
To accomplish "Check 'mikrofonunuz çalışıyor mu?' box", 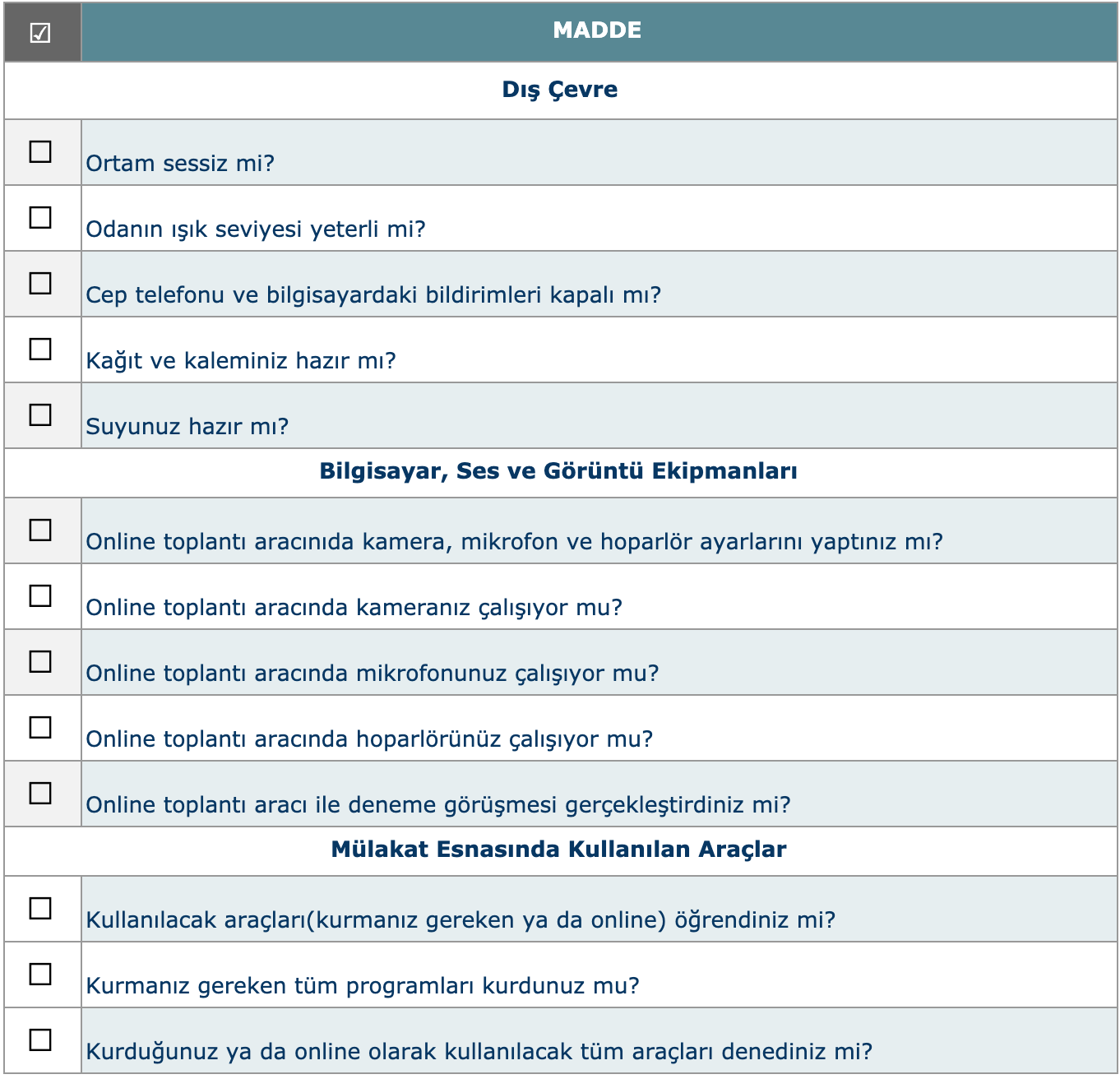I will (x=40, y=662).
